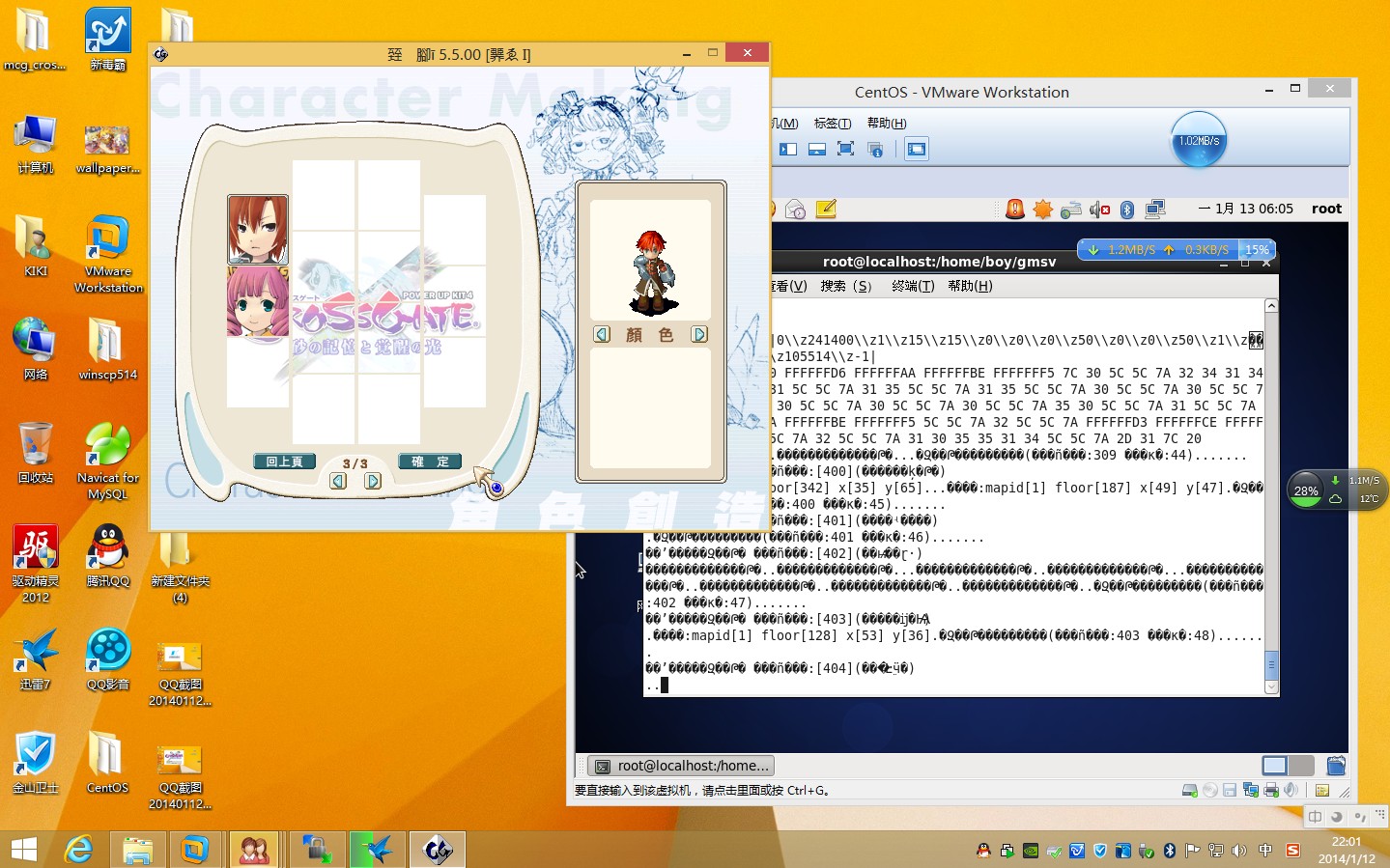Click the CentOS network connection icon
The height and width of the screenshot is (868, 1390).
tap(1154, 210)
